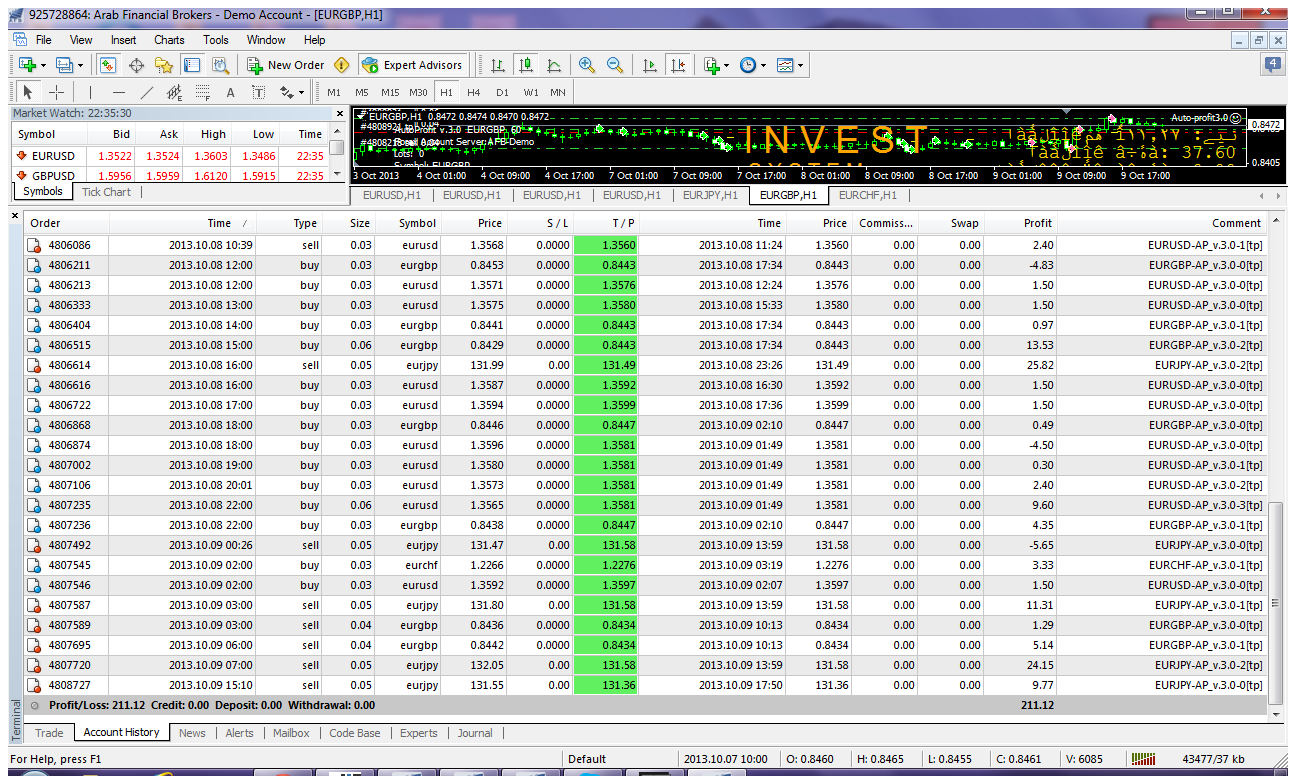This screenshot has width=1296, height=776.
Task: Open the Journal tab in Terminal
Action: click(475, 733)
